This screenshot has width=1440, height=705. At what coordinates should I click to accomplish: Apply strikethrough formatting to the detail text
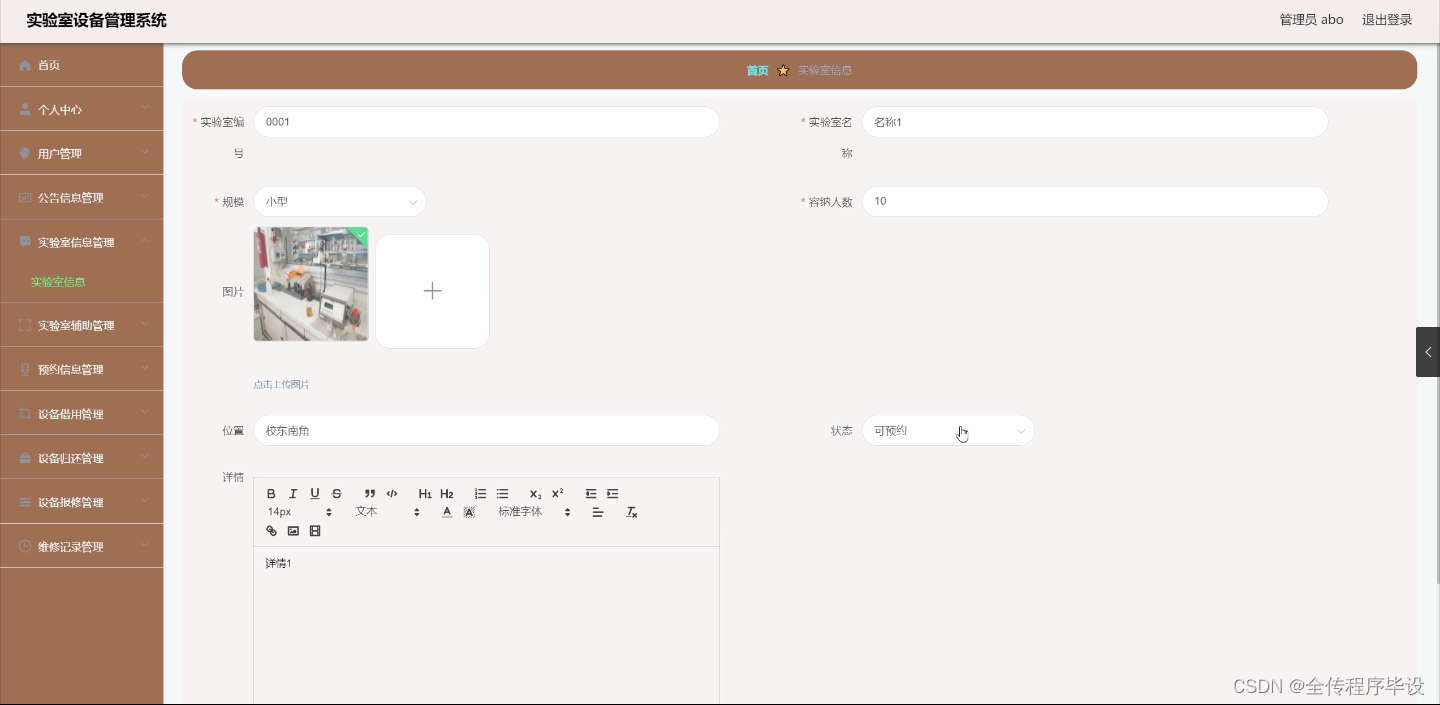[x=337, y=493]
